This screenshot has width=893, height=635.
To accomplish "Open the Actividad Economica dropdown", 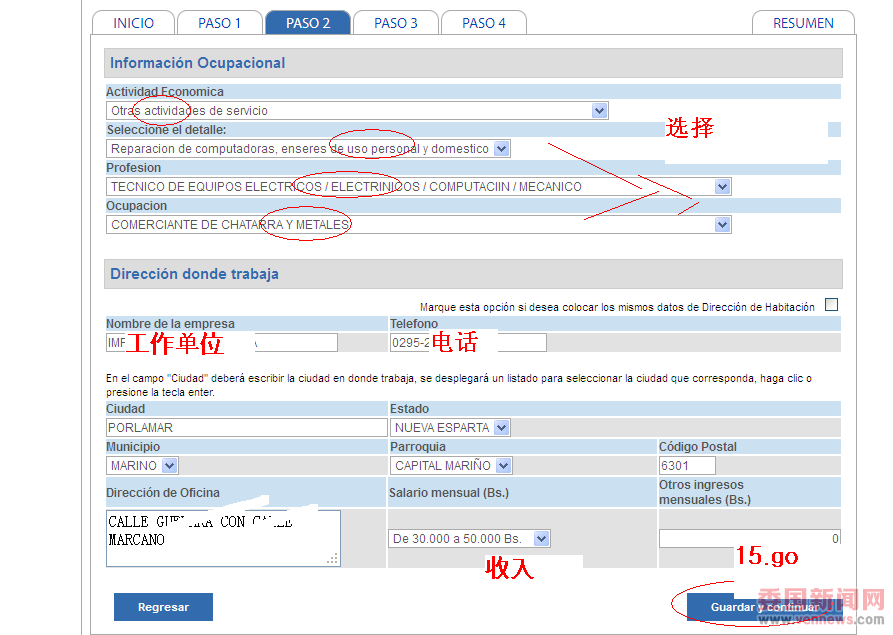I will tap(357, 110).
